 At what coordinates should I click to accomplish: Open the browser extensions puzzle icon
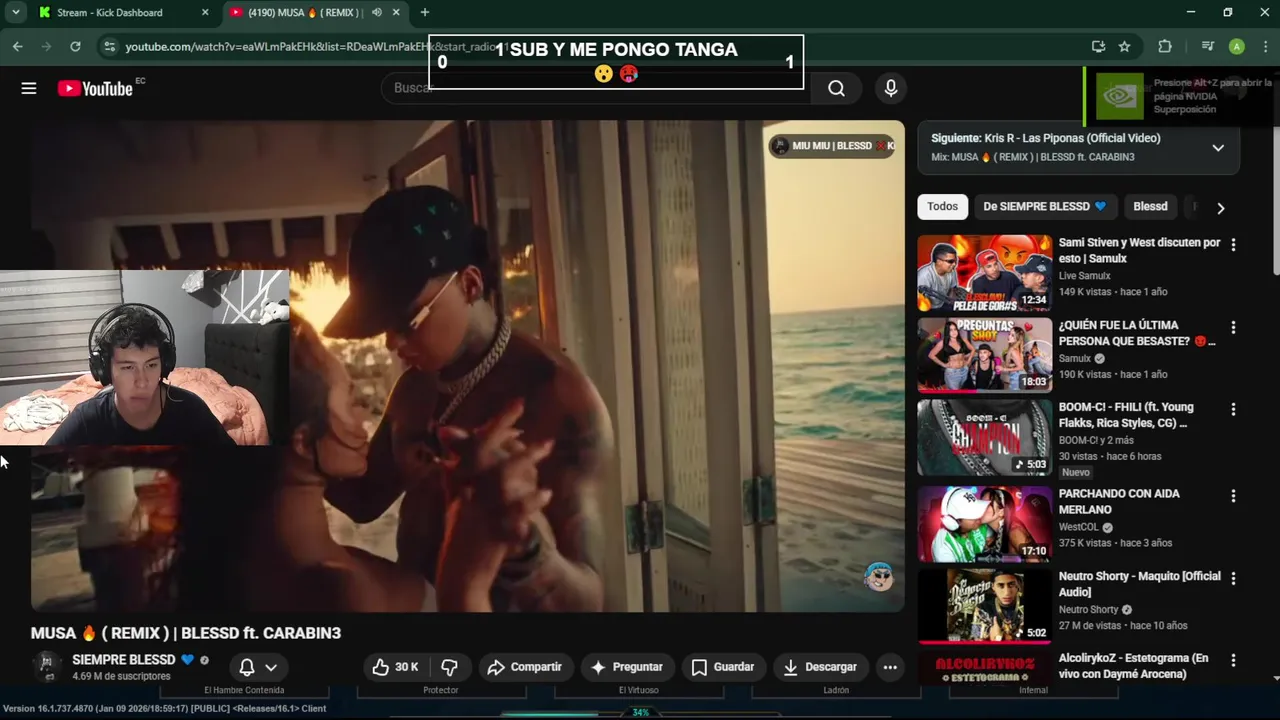1165,46
